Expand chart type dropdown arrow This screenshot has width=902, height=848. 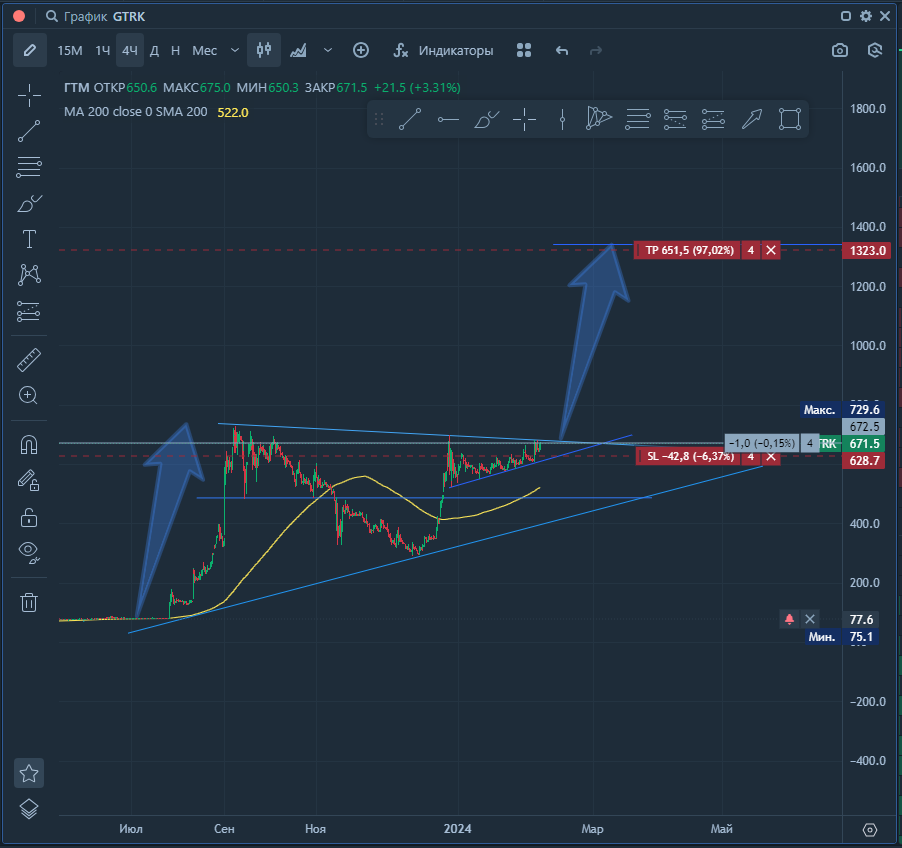click(x=328, y=51)
